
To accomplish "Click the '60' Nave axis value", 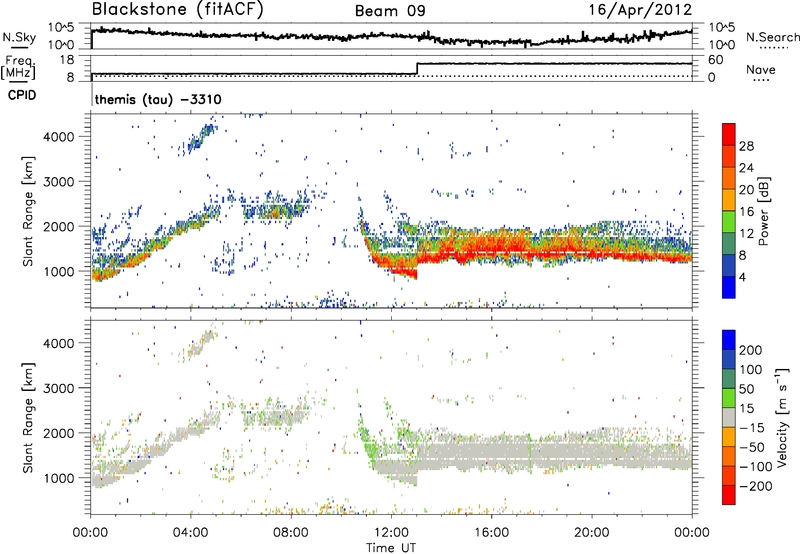I will point(716,60).
